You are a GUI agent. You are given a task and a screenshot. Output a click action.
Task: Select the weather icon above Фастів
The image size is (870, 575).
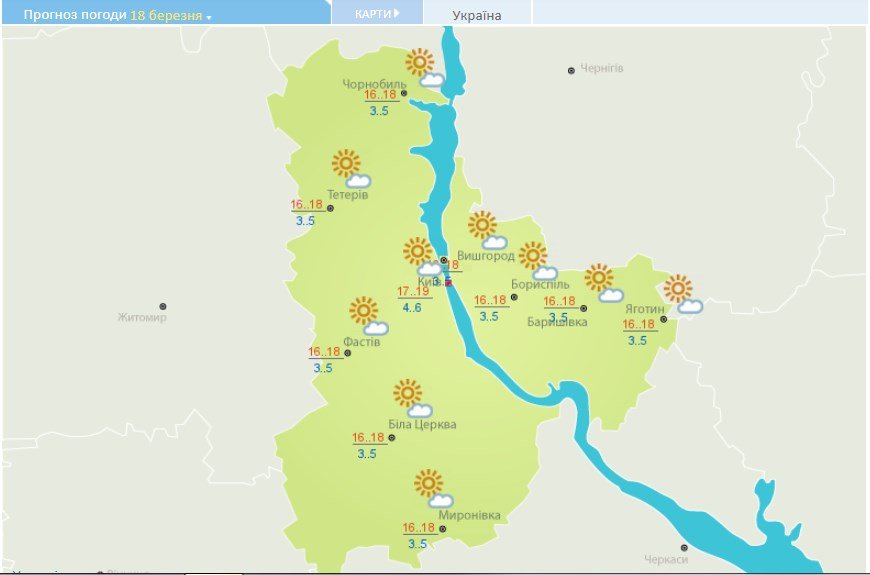click(368, 316)
